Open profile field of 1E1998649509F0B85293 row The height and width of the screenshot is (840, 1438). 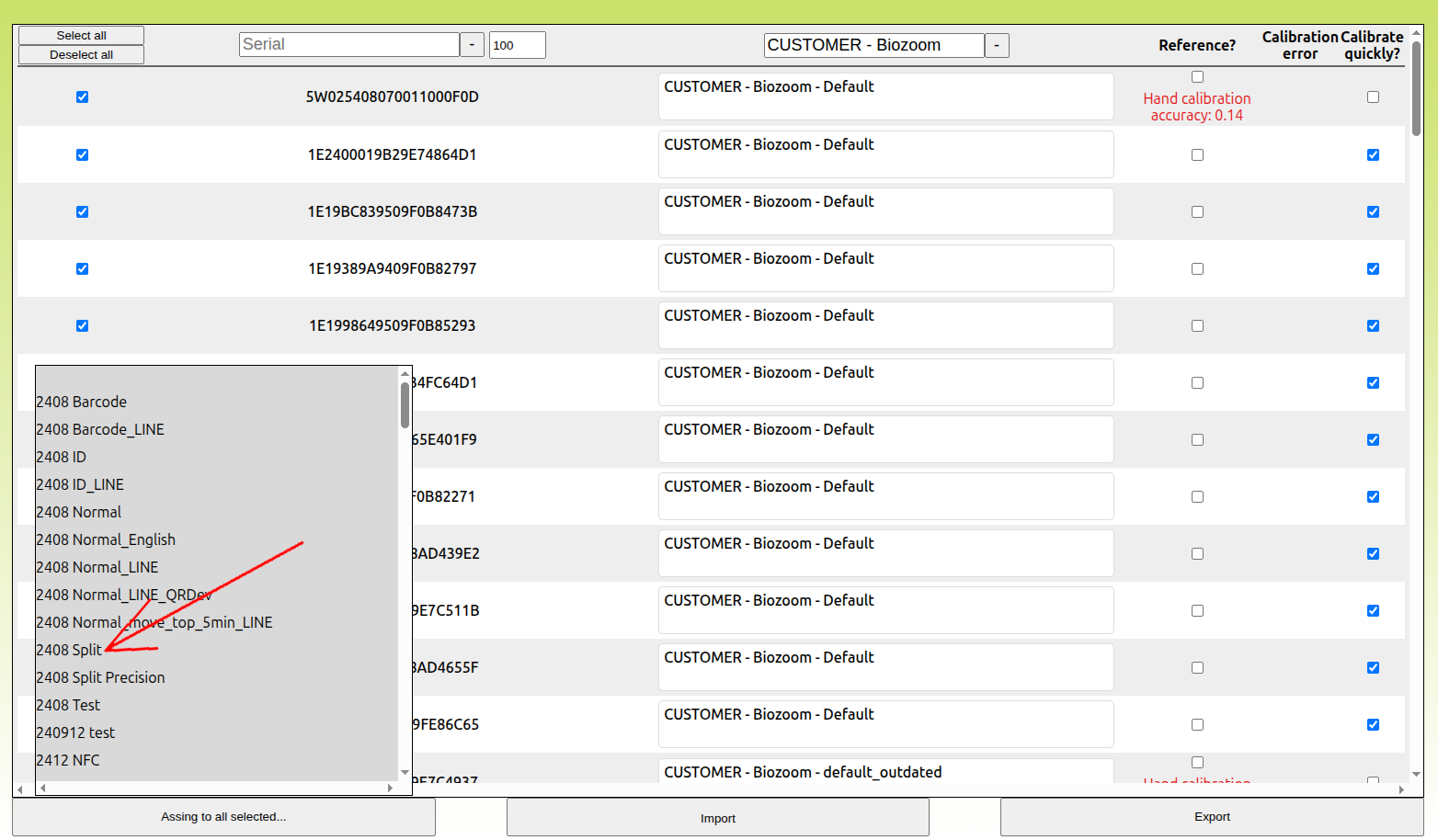pyautogui.click(x=885, y=325)
